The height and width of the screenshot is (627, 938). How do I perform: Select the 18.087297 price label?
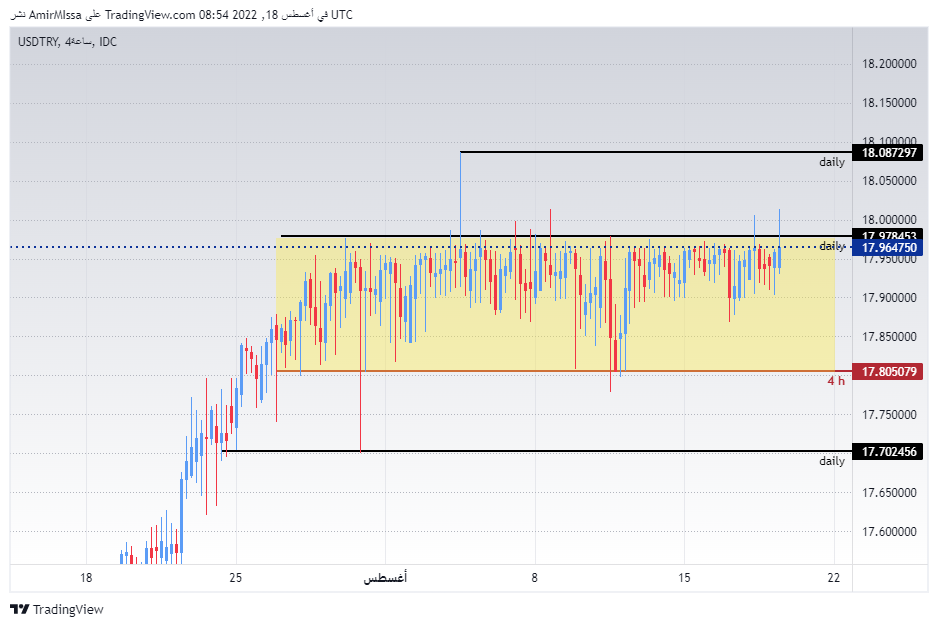click(888, 153)
